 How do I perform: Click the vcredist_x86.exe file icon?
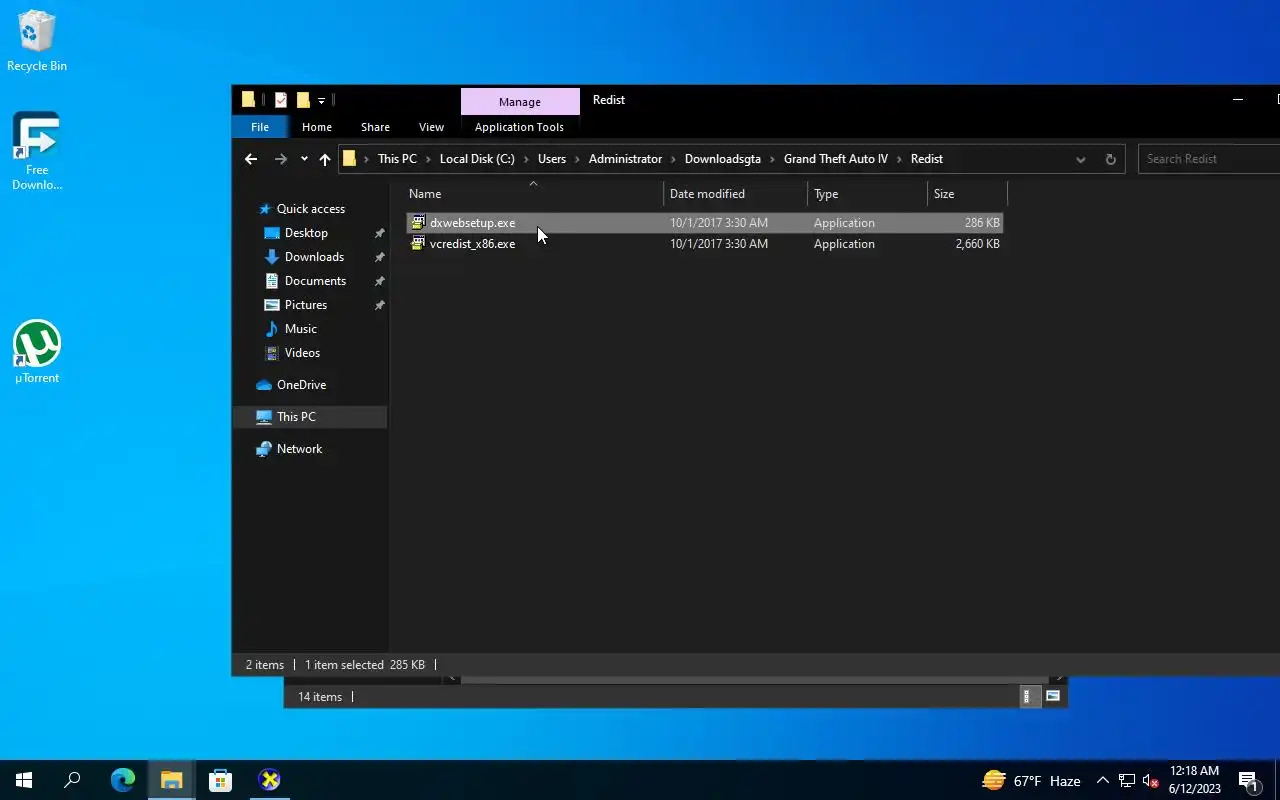[418, 244]
